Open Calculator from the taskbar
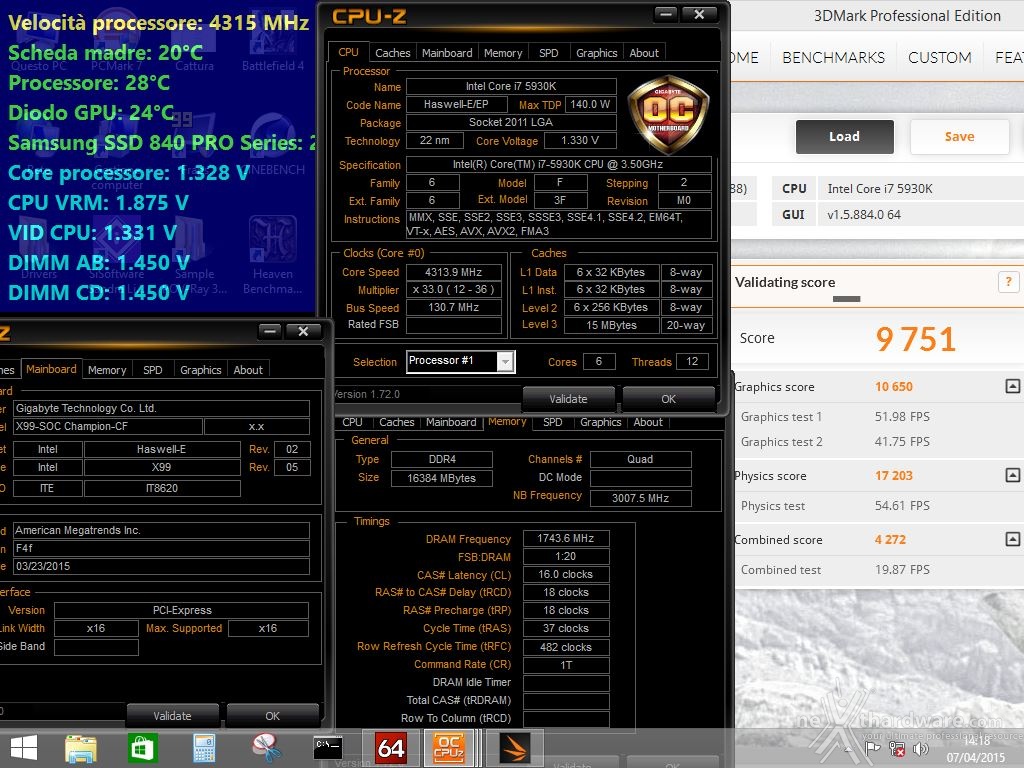The image size is (1024, 768). coord(204,748)
